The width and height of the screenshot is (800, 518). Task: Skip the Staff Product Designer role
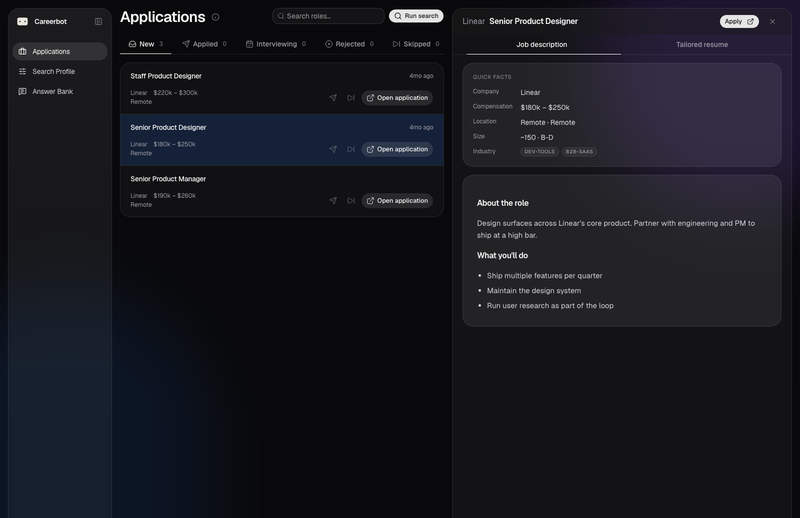coord(351,97)
